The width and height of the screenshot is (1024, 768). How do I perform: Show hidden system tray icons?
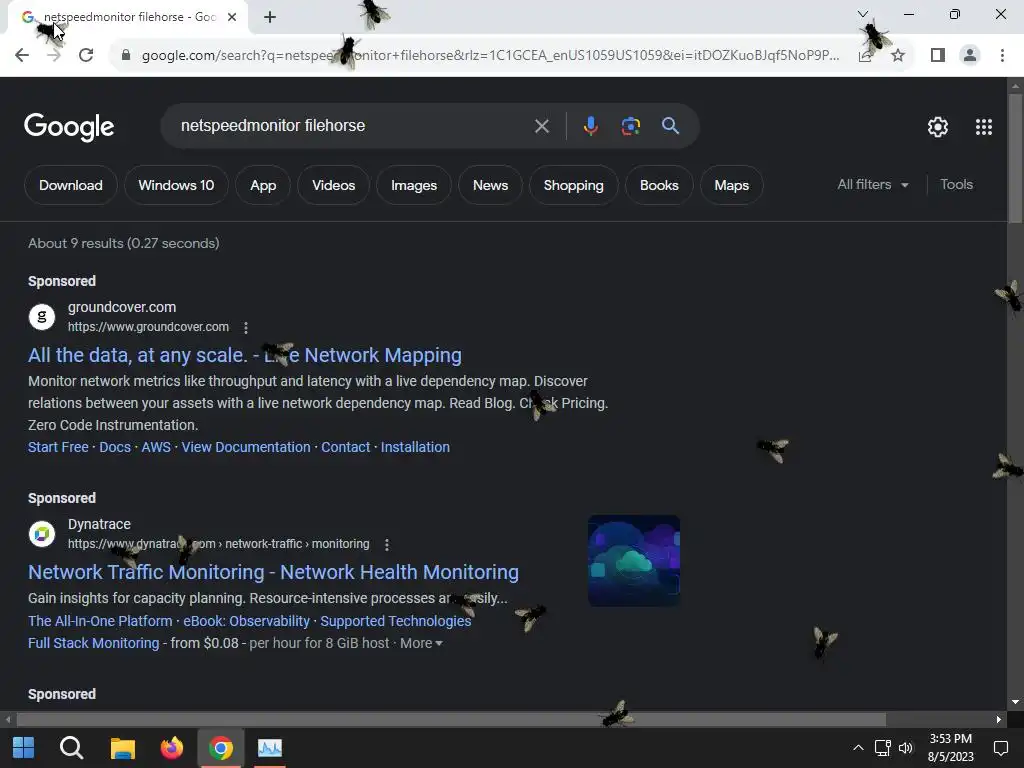coord(859,748)
